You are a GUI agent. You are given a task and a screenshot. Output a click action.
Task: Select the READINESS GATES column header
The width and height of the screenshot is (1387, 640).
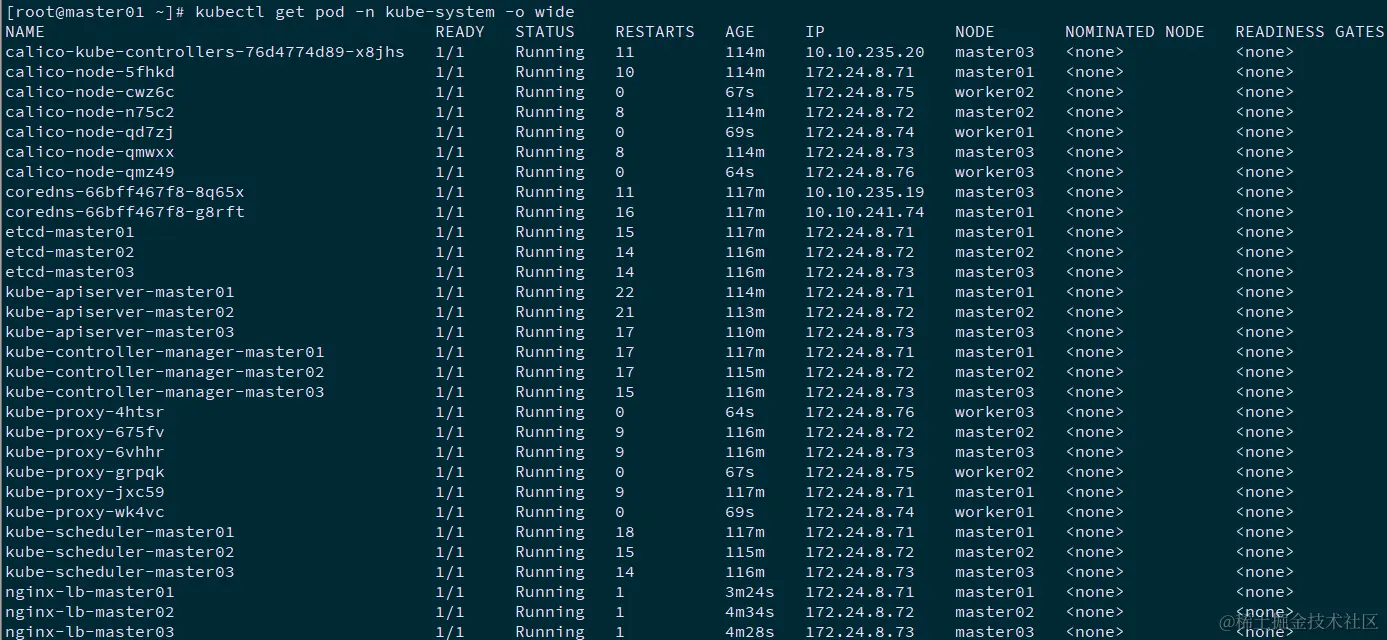pos(1310,32)
